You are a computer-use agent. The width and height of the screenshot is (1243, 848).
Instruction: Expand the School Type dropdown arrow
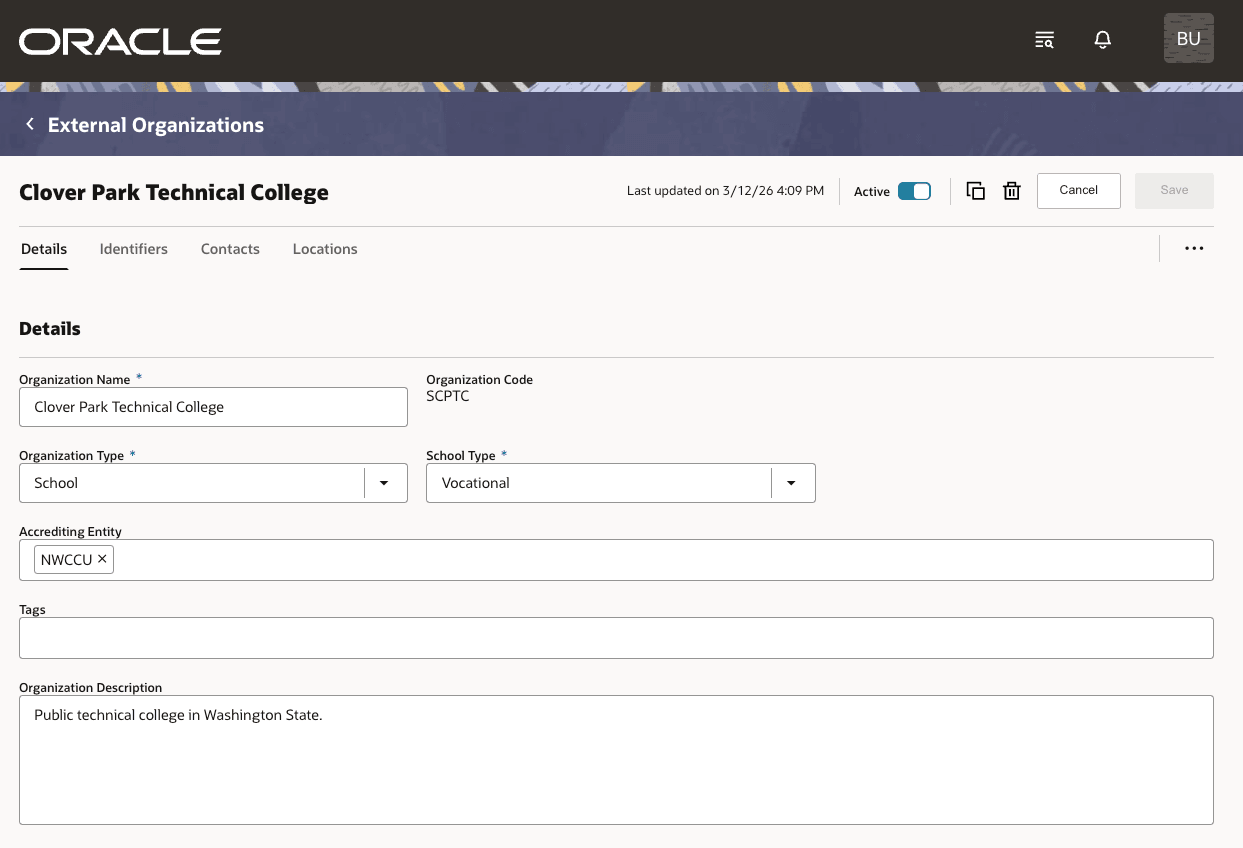click(791, 483)
